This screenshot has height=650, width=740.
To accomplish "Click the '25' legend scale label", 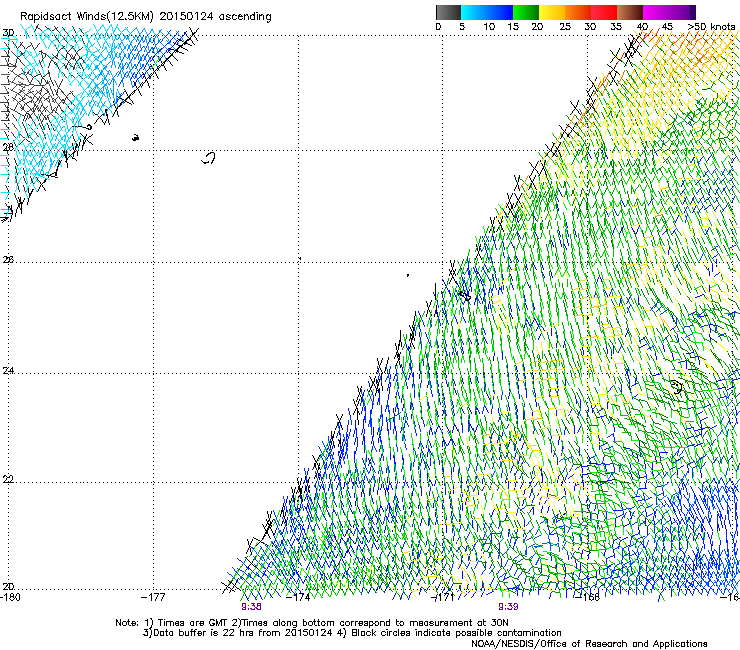I will [565, 27].
